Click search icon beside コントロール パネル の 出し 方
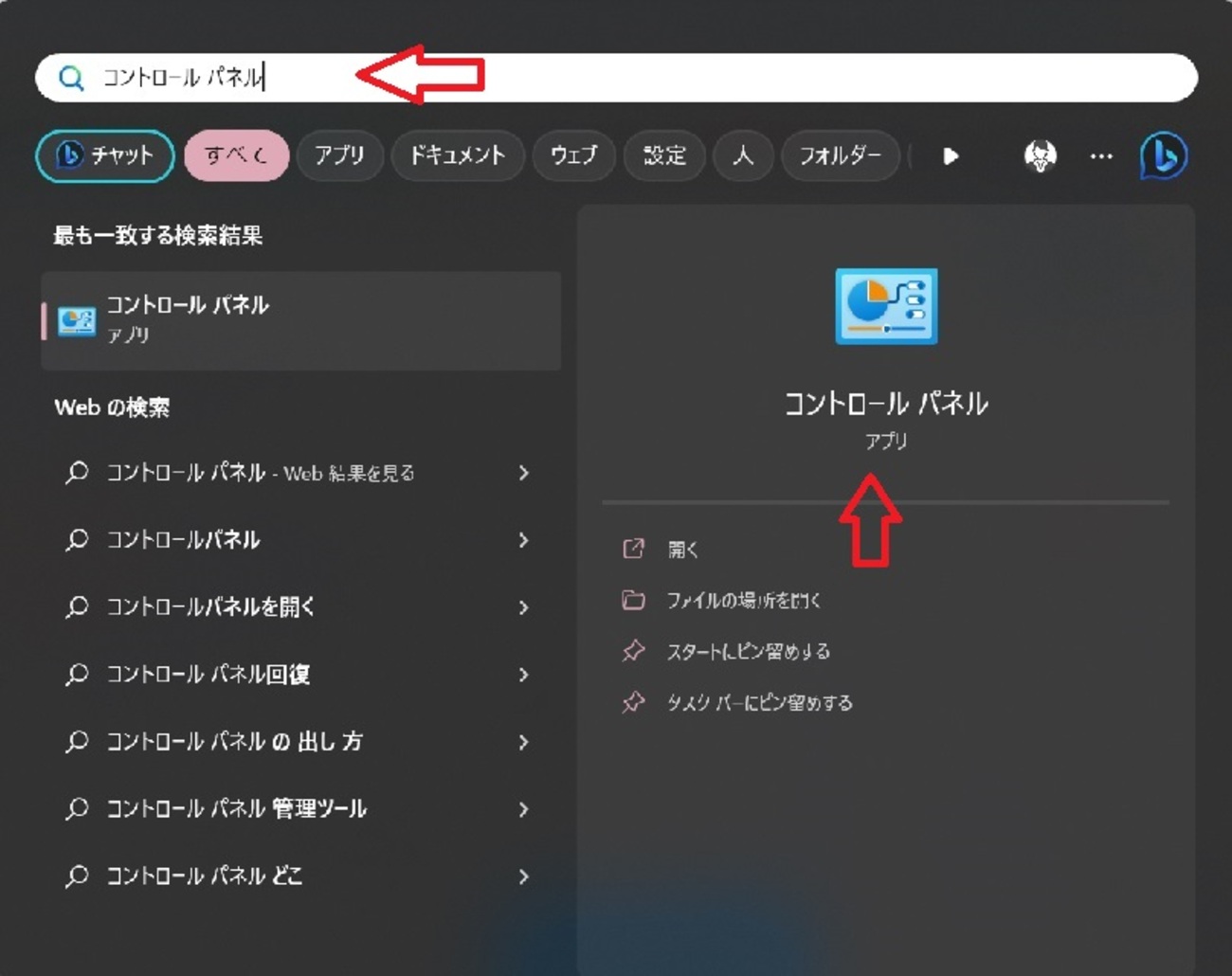The image size is (1232, 976). (x=77, y=742)
